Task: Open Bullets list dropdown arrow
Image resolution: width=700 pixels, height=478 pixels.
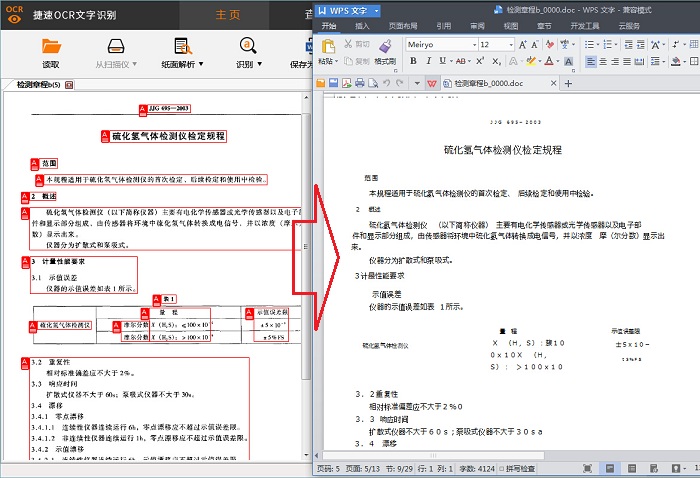Action: coord(598,45)
